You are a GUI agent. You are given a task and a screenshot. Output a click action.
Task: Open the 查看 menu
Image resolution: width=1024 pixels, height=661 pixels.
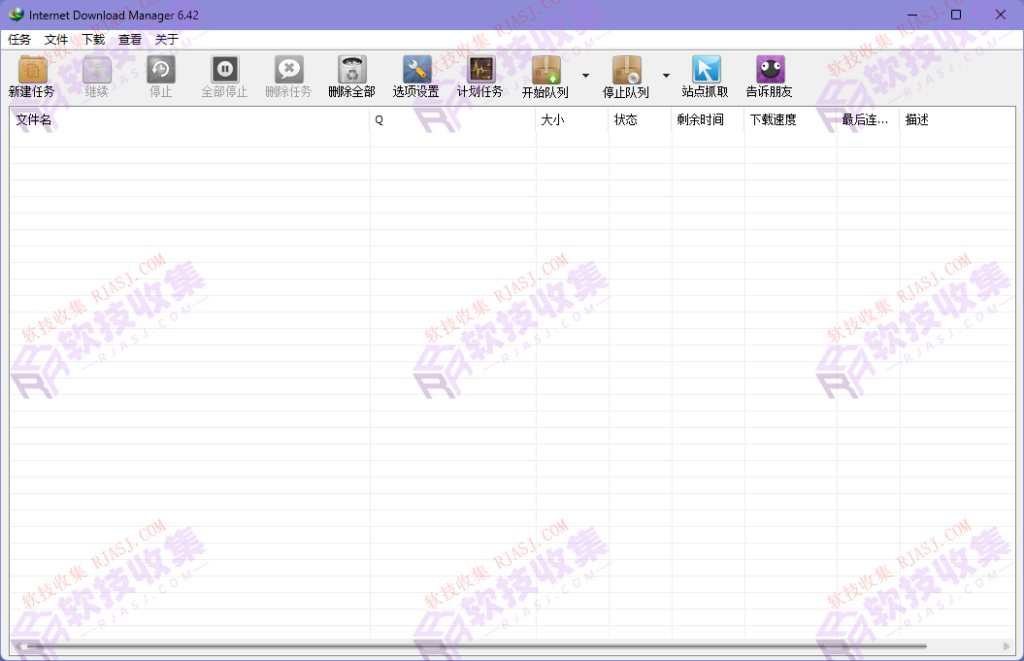point(128,39)
